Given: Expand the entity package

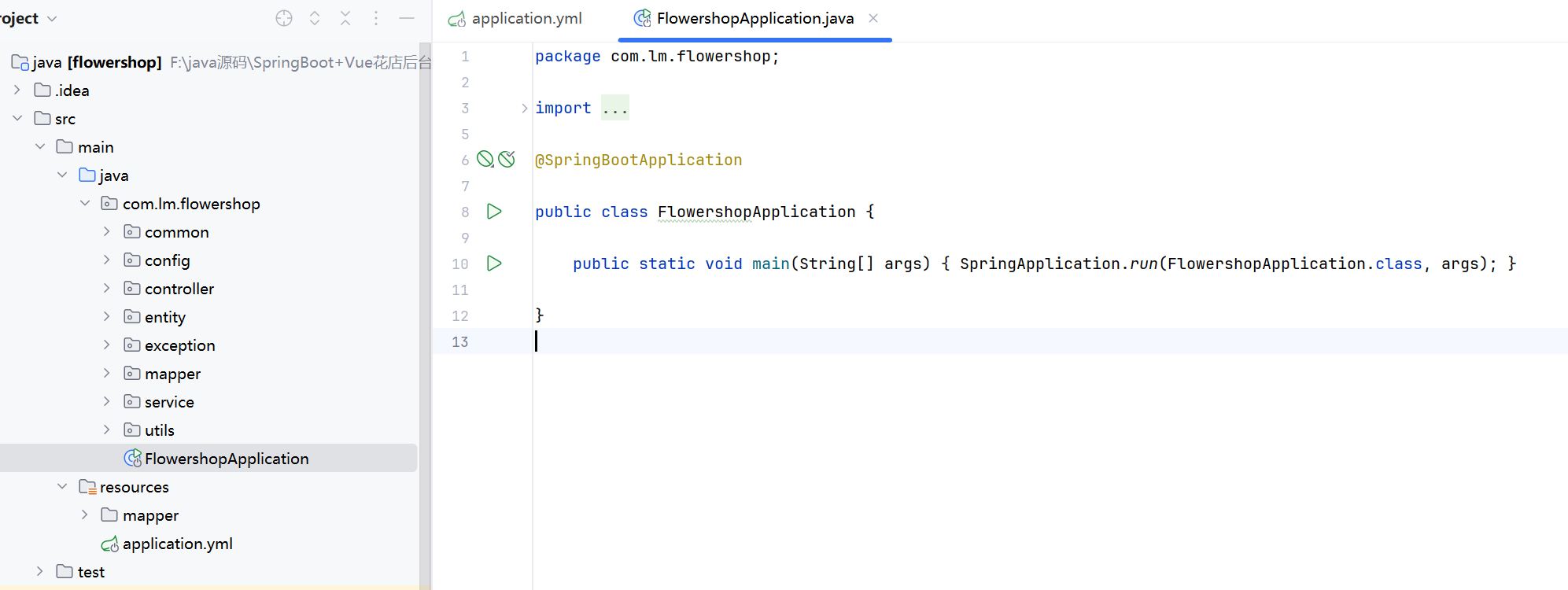Looking at the screenshot, I should (107, 316).
